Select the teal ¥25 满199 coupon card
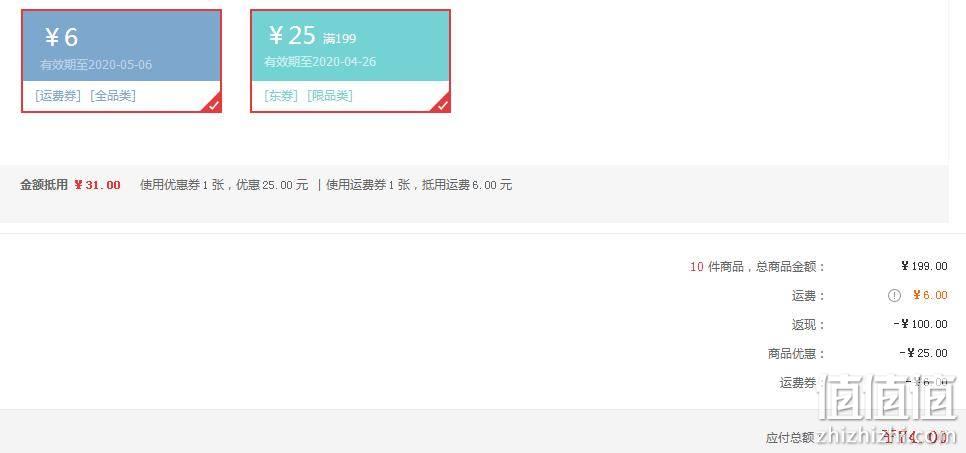966x453 pixels. pyautogui.click(x=351, y=61)
